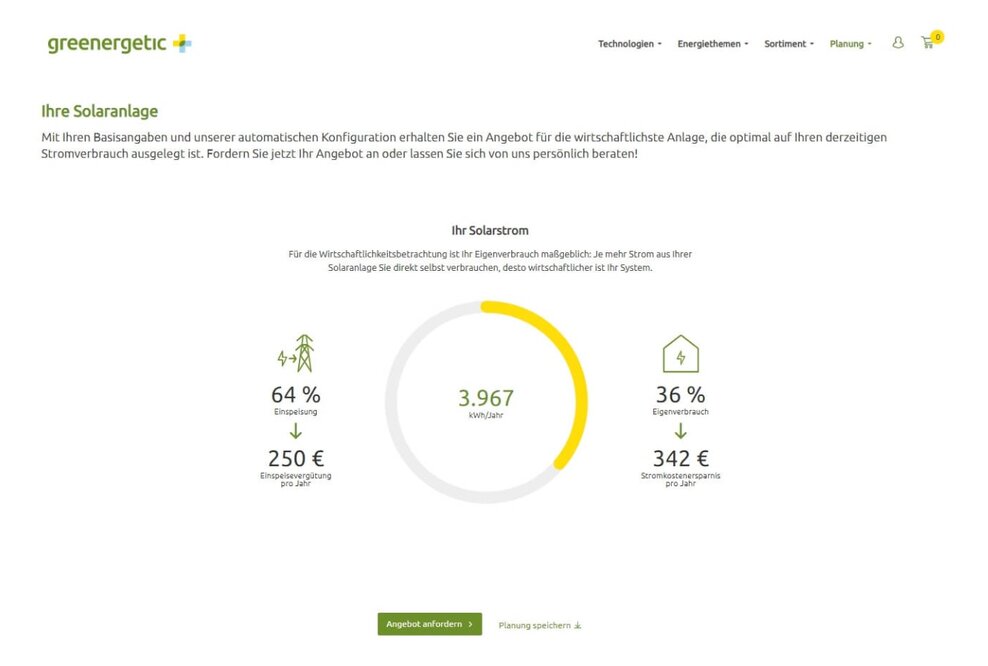Image resolution: width=988 pixels, height=666 pixels.
Task: Click the Planung speichern link
Action: click(534, 624)
